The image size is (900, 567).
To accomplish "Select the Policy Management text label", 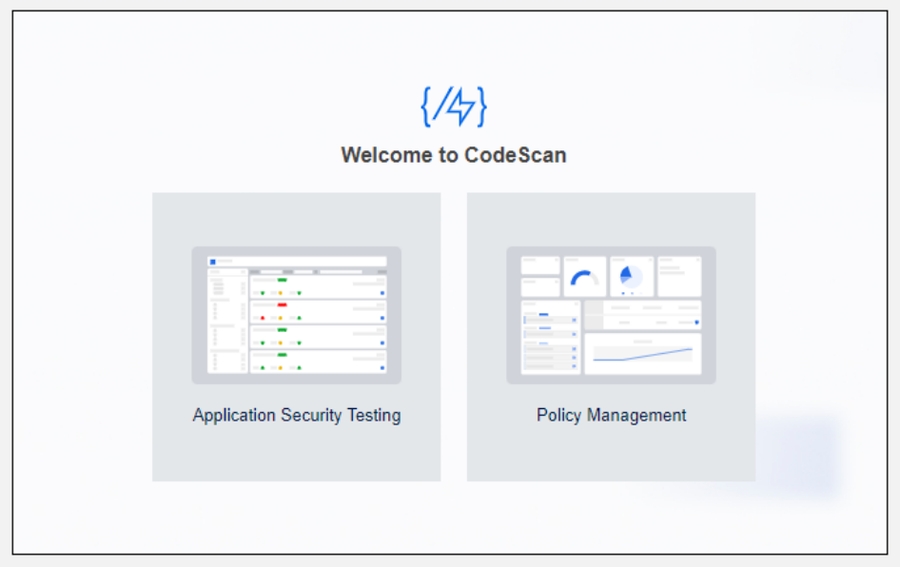I will (x=611, y=415).
